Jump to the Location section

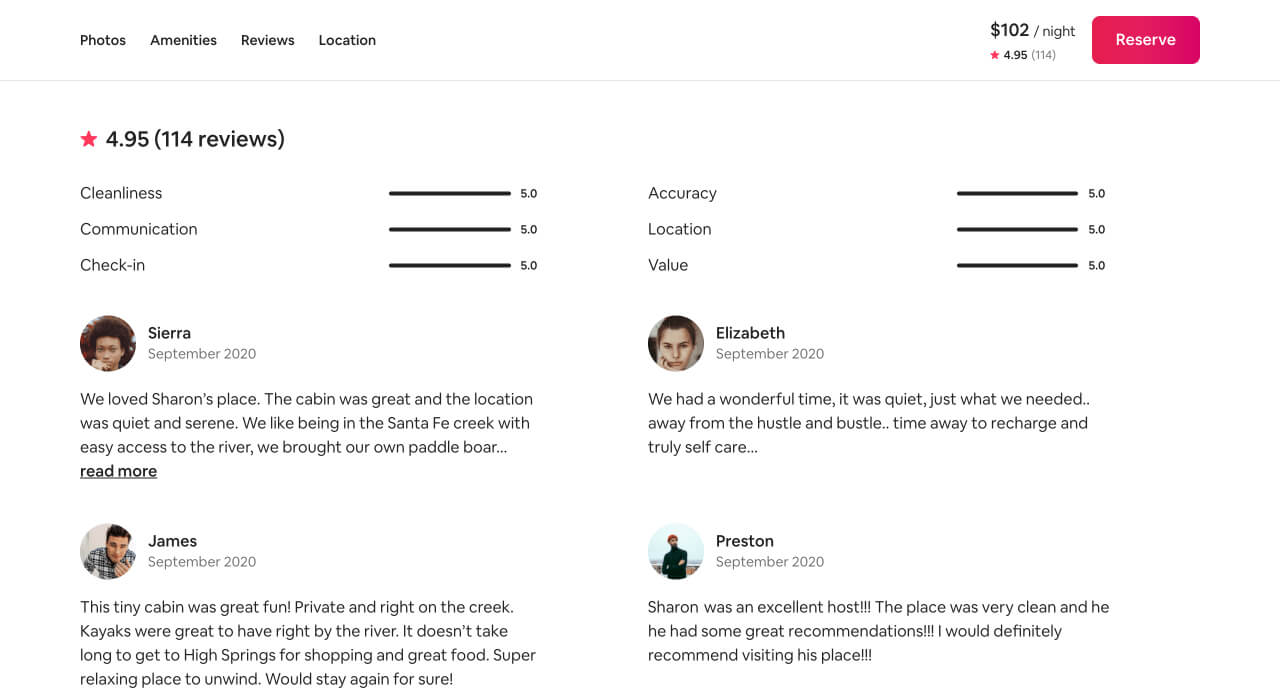[347, 40]
